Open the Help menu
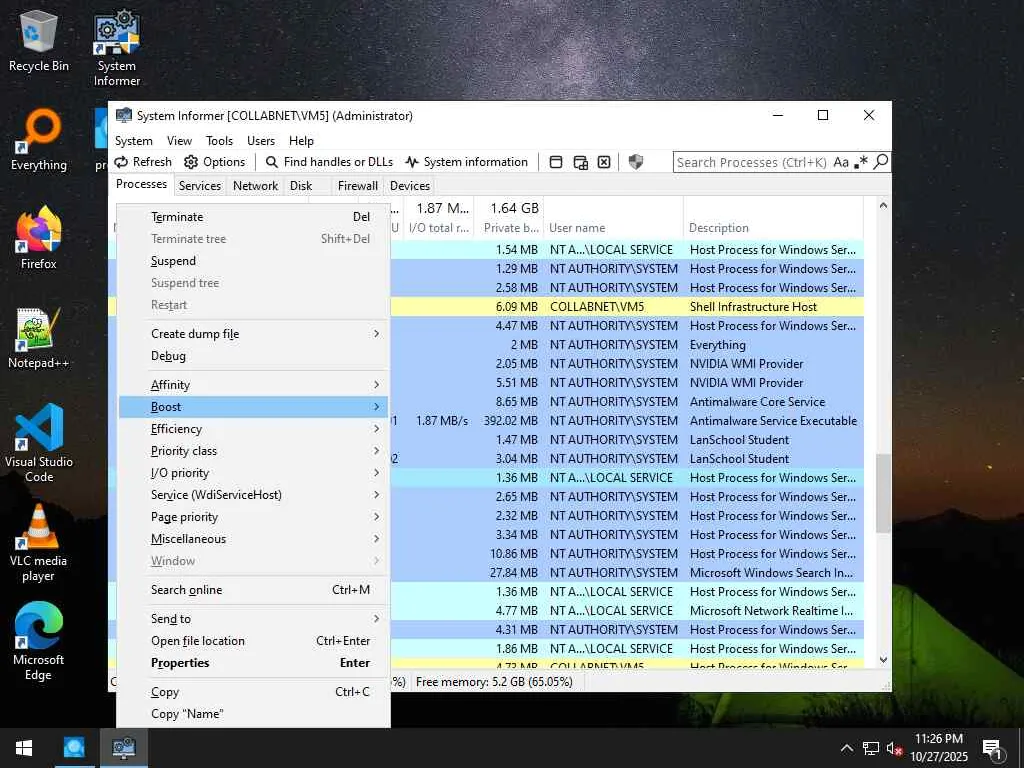The width and height of the screenshot is (1024, 768). pos(301,140)
